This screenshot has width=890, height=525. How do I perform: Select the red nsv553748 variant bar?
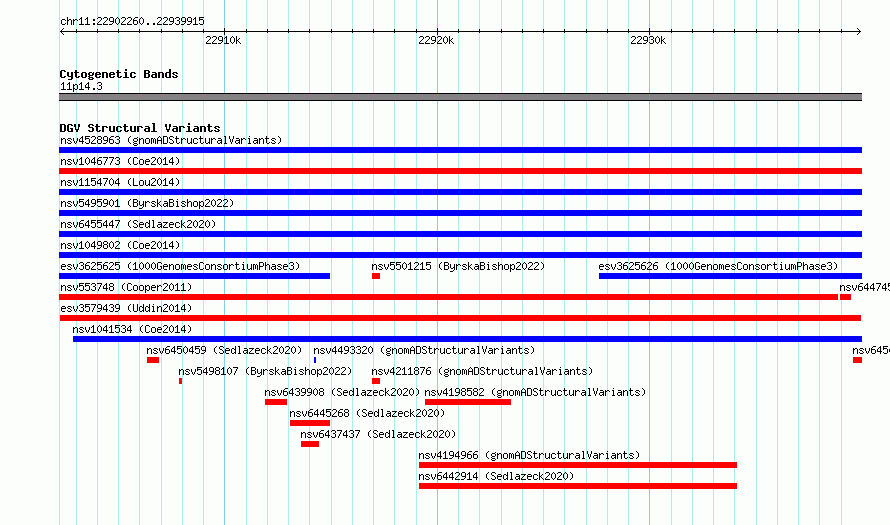pos(448,297)
